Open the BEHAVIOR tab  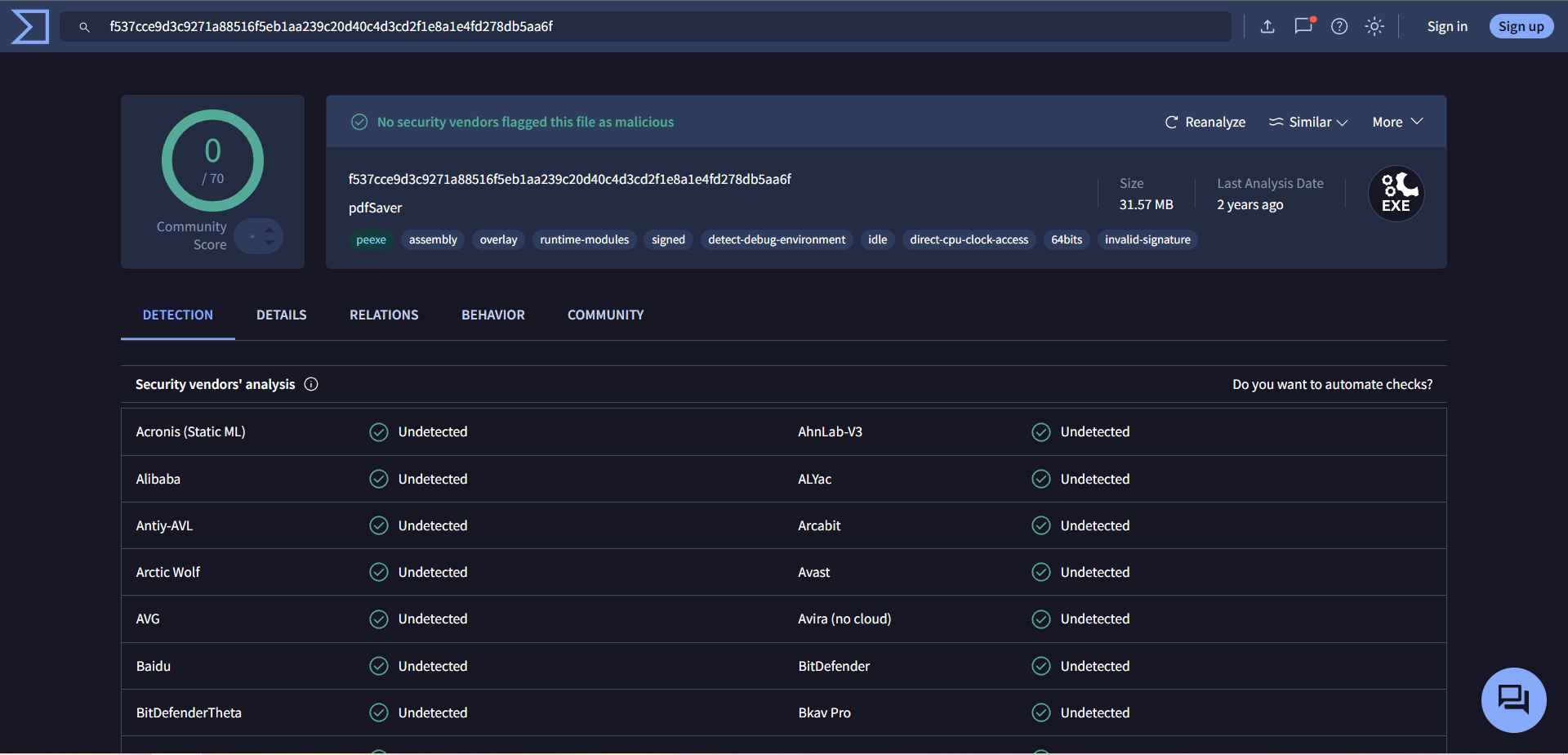(492, 315)
